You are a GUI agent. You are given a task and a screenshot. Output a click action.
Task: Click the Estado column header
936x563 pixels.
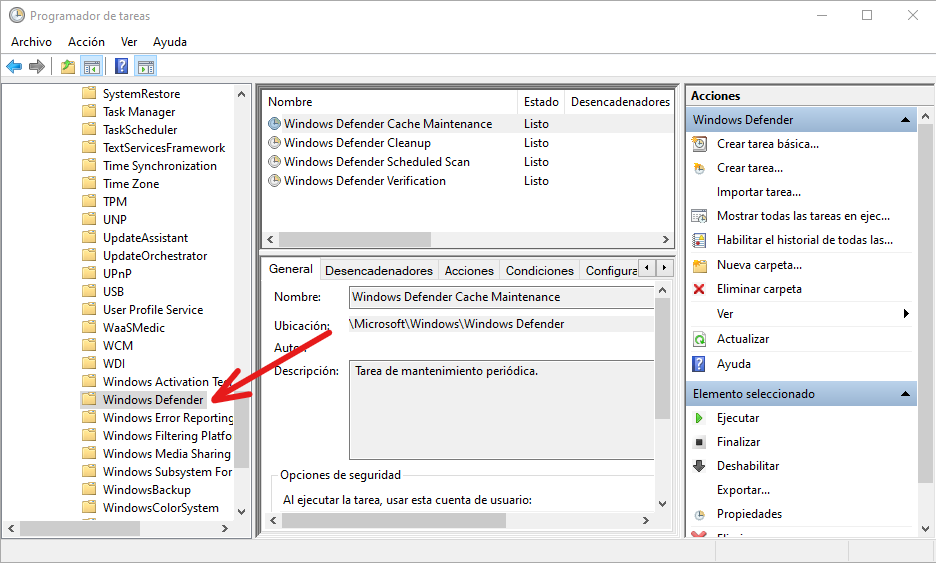[x=541, y=102]
